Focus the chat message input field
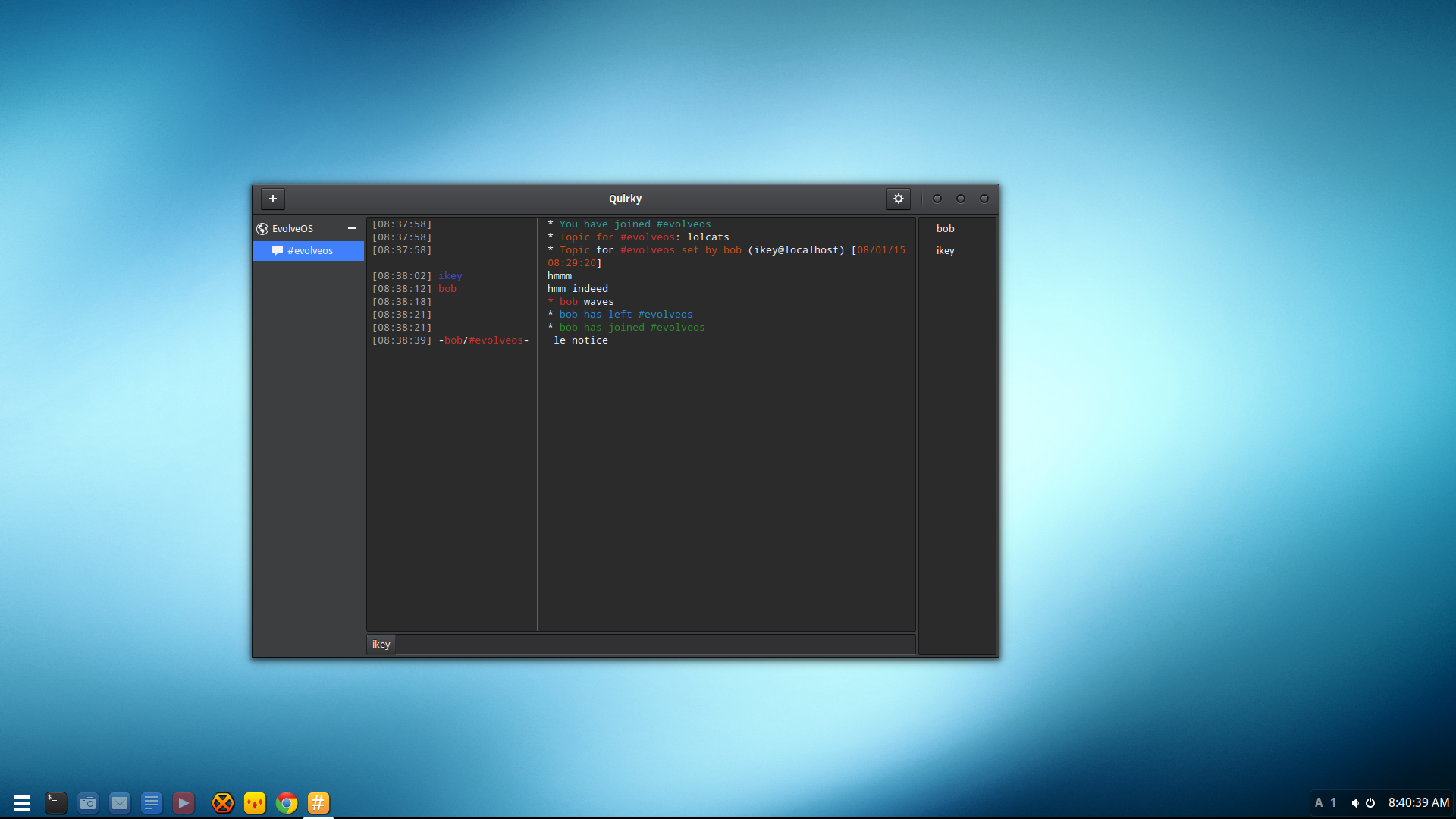Image resolution: width=1456 pixels, height=819 pixels. (x=655, y=644)
